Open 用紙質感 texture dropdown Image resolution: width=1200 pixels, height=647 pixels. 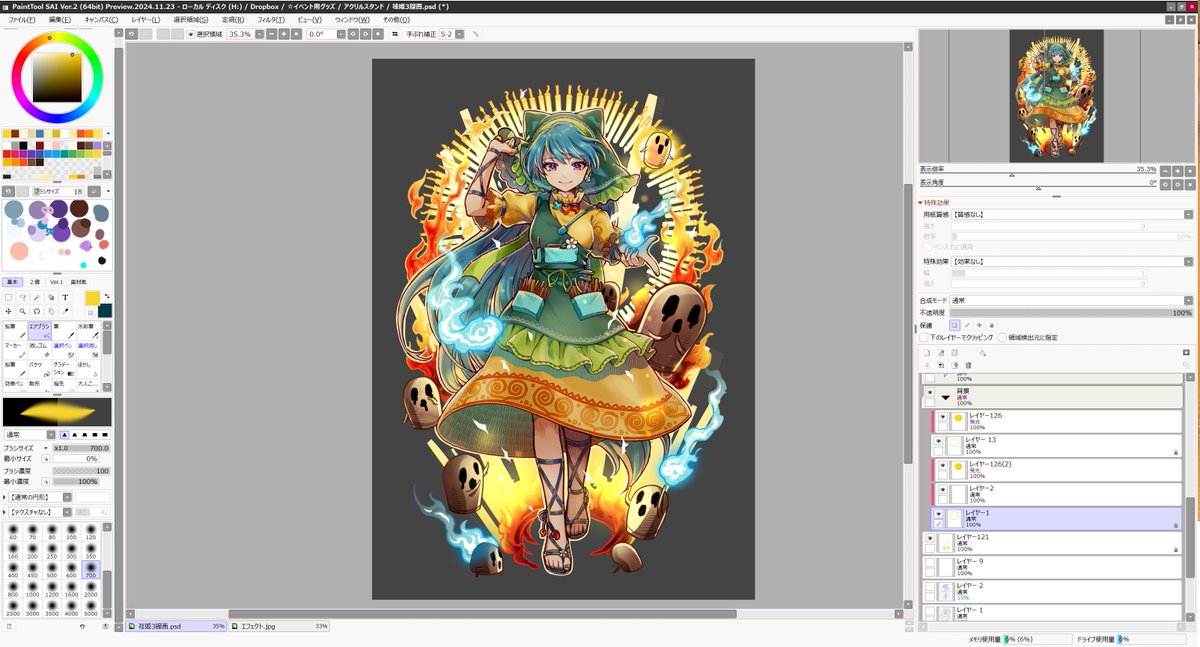(1188, 214)
